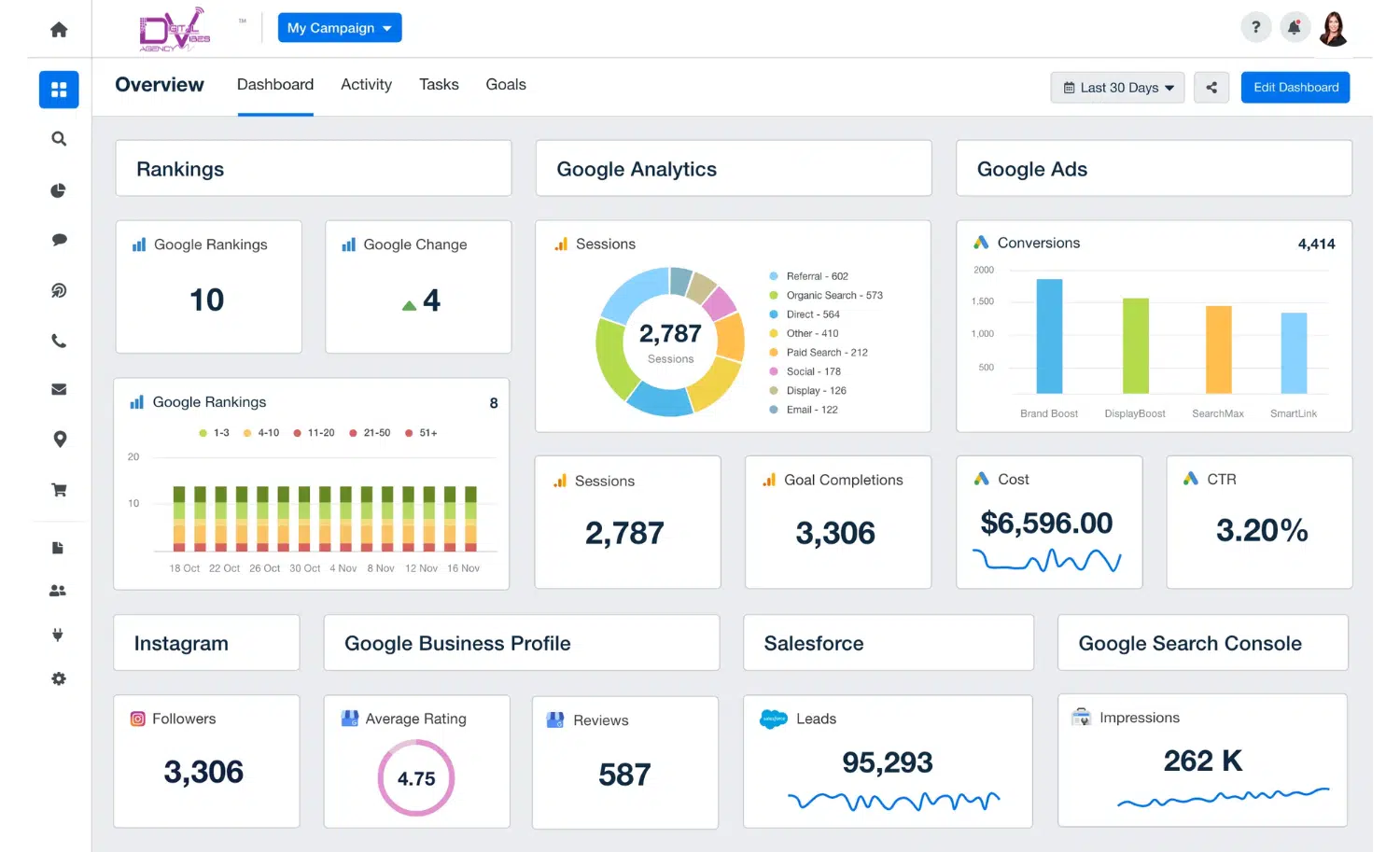Open the My Campaign dropdown
The width and height of the screenshot is (1400, 852).
[340, 28]
